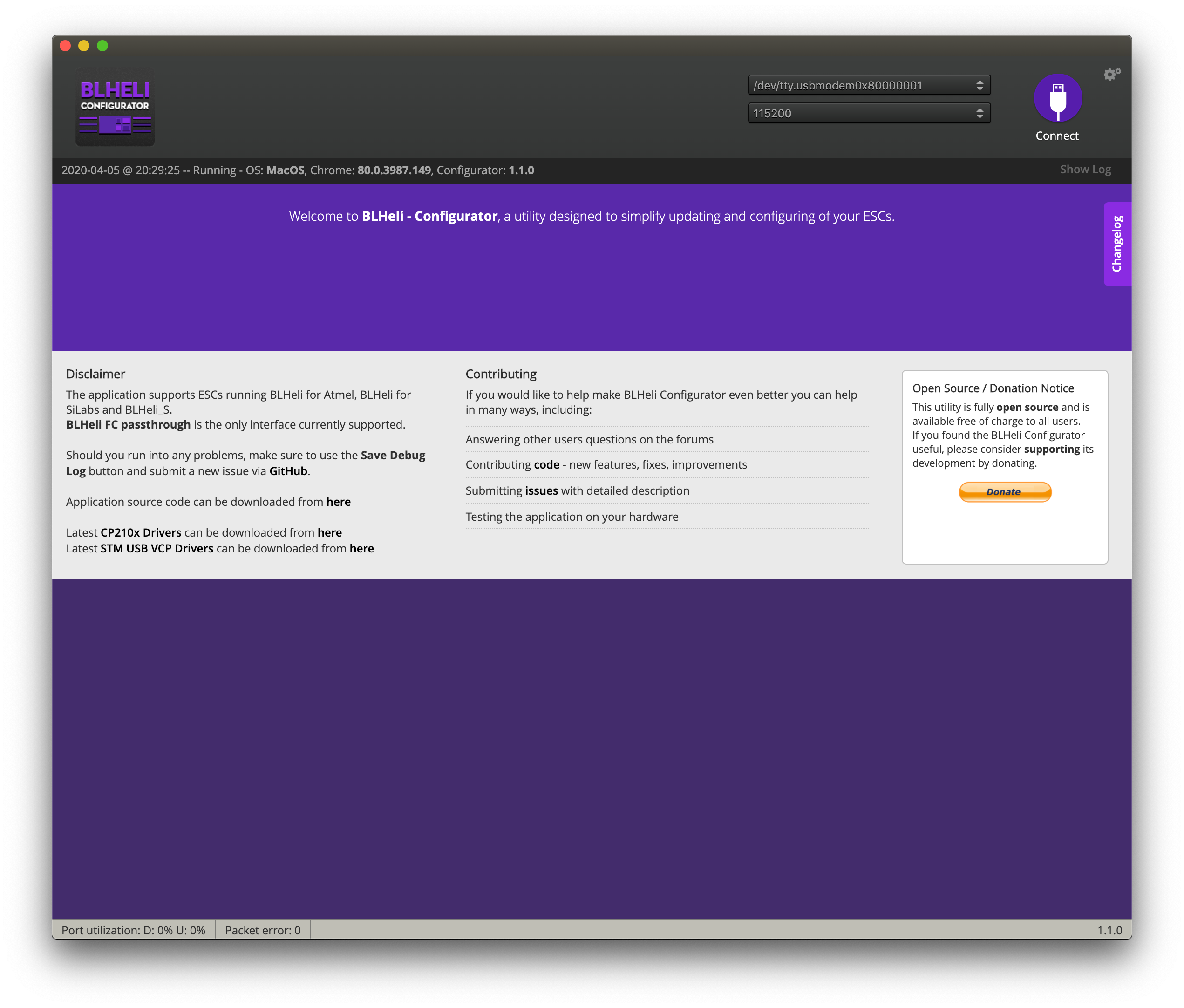Click the BLHeli Configurator logo
The width and height of the screenshot is (1184, 1008).
click(115, 106)
